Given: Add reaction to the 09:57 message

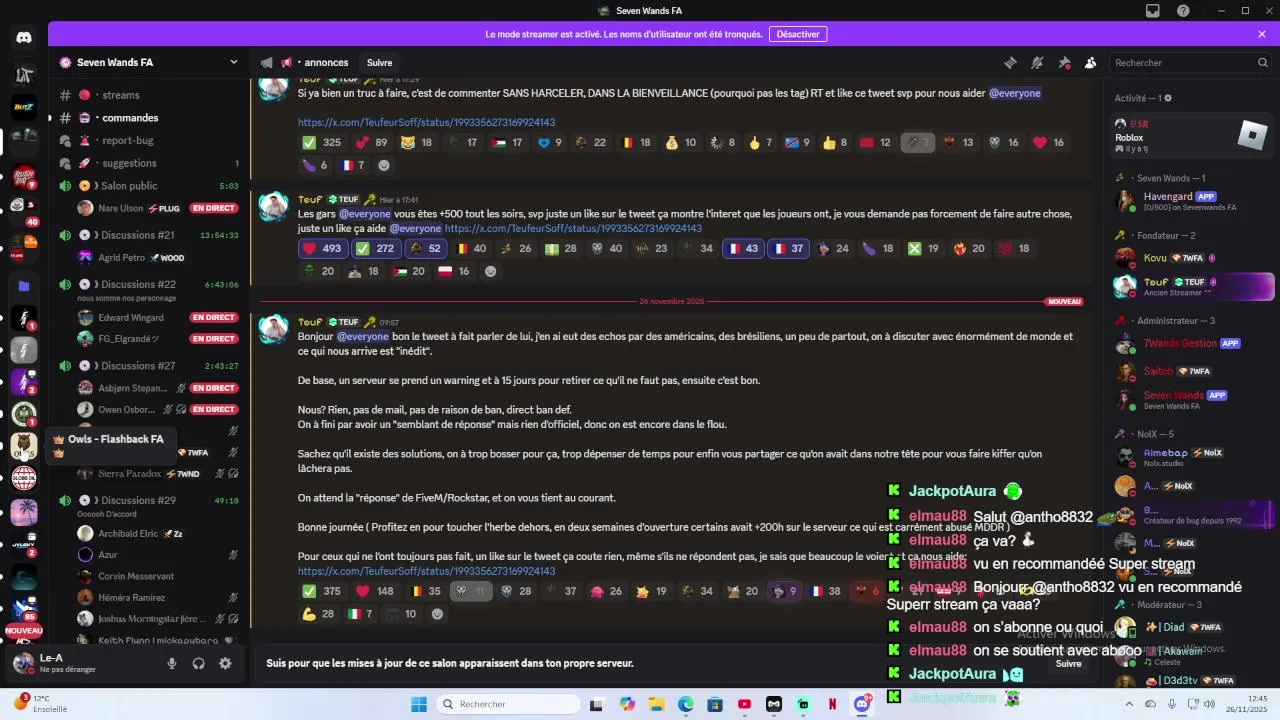Looking at the screenshot, I should [437, 614].
